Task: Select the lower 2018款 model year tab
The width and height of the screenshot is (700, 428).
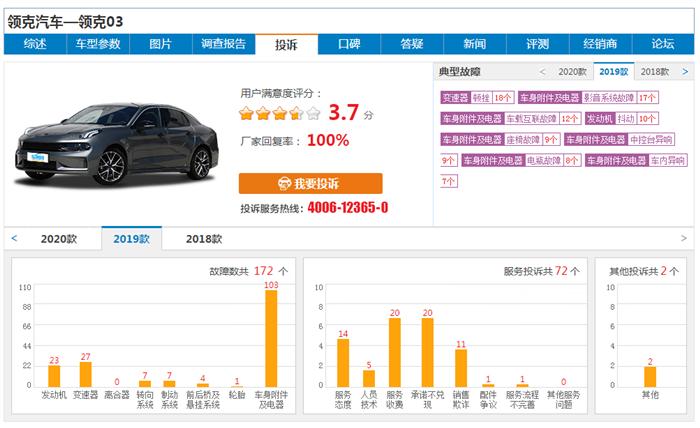Action: (204, 239)
